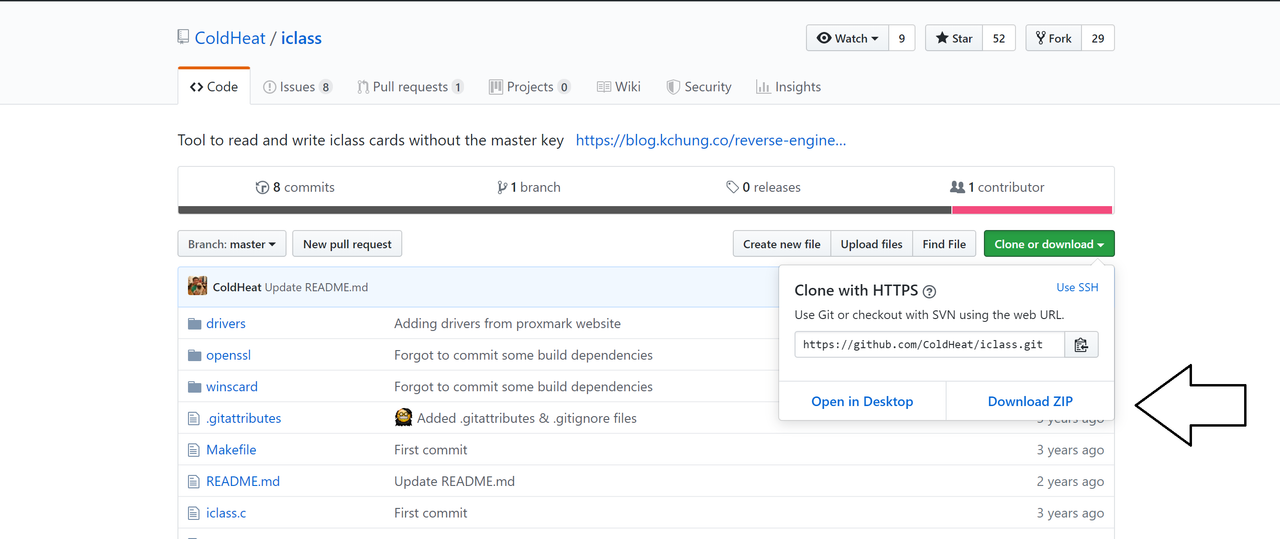Click the file icon beside README.md
The image size is (1280, 539).
coord(194,481)
